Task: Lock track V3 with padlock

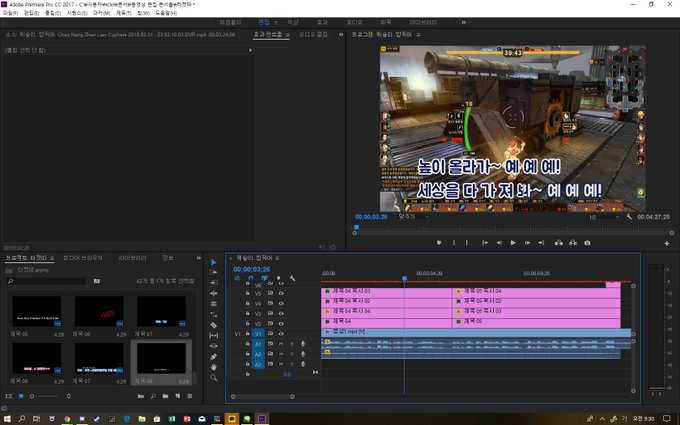Action: click(248, 313)
